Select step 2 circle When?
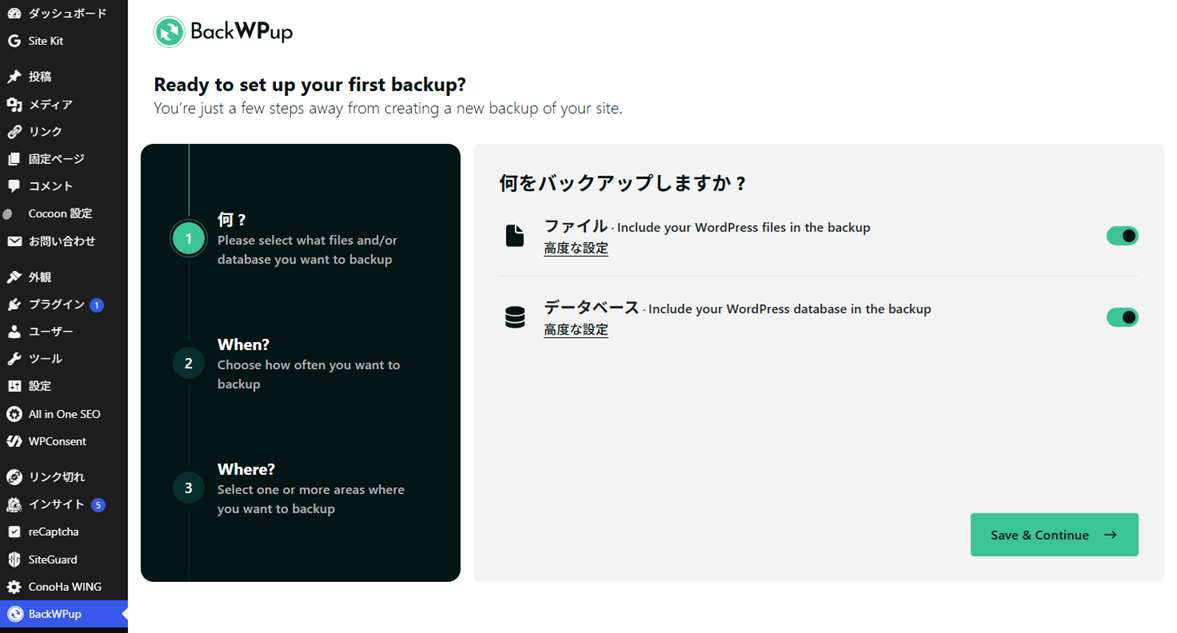 188,363
